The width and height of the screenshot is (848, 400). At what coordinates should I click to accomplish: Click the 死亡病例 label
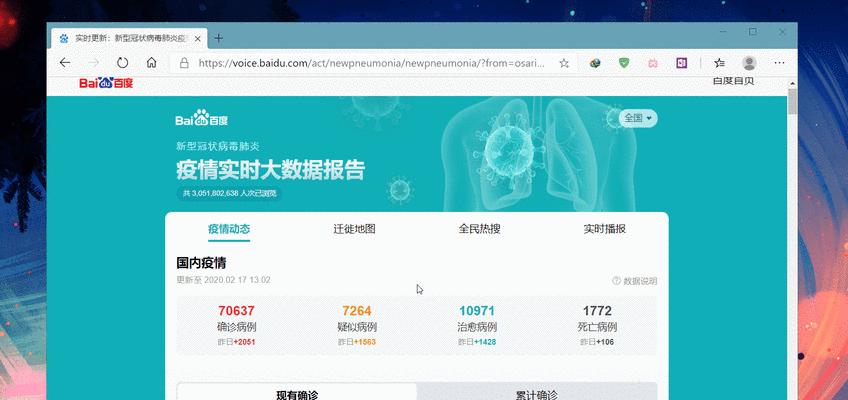click(x=597, y=327)
